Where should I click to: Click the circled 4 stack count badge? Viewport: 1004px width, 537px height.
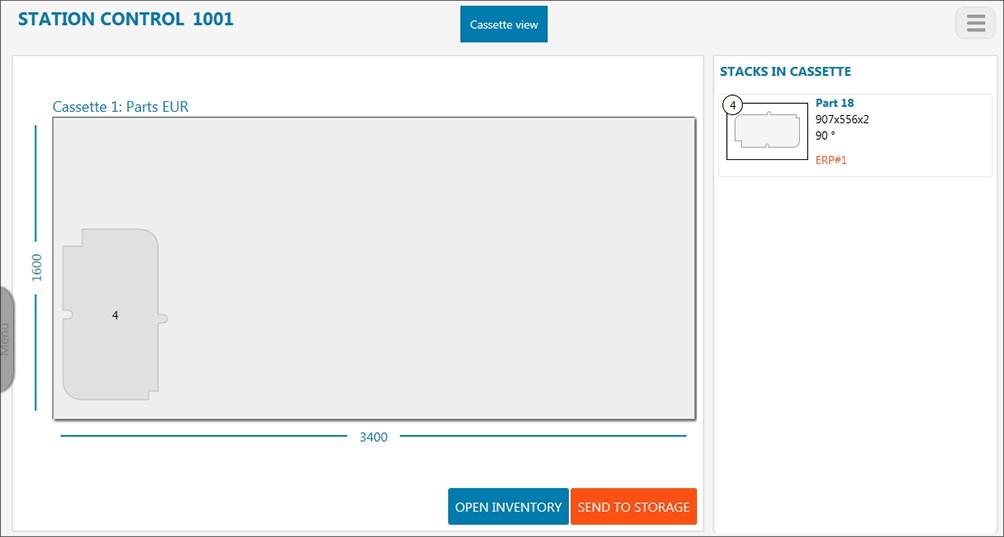coord(733,105)
